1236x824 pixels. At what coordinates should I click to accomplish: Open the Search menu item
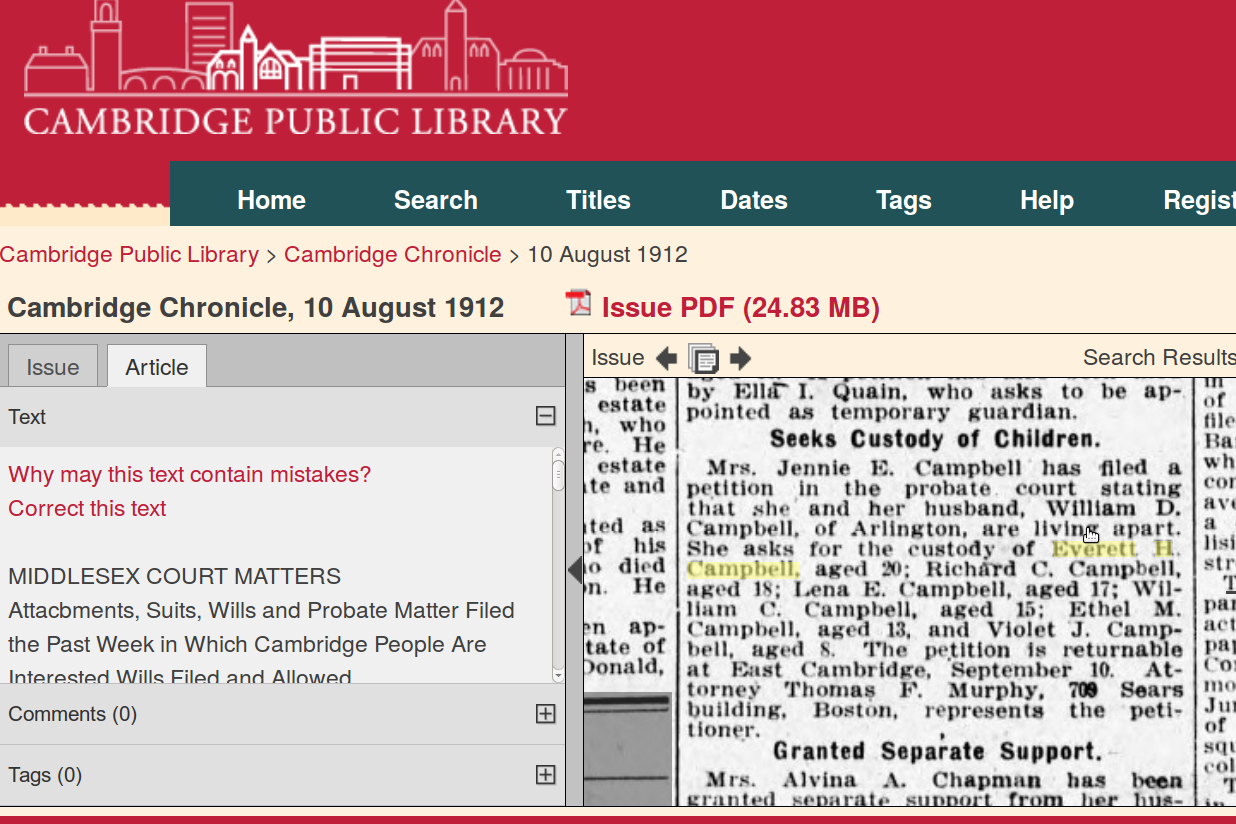pos(435,200)
